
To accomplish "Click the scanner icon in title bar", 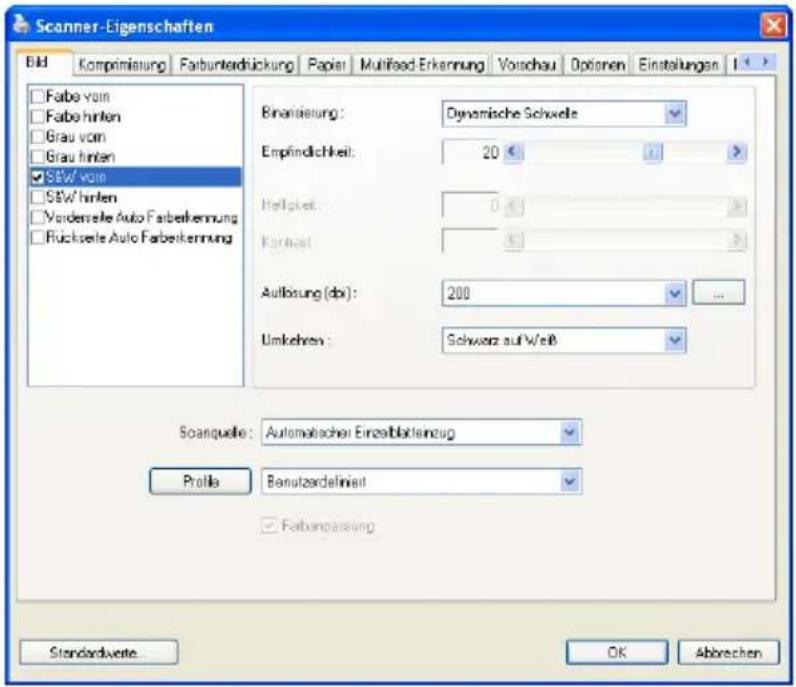I will [20, 24].
